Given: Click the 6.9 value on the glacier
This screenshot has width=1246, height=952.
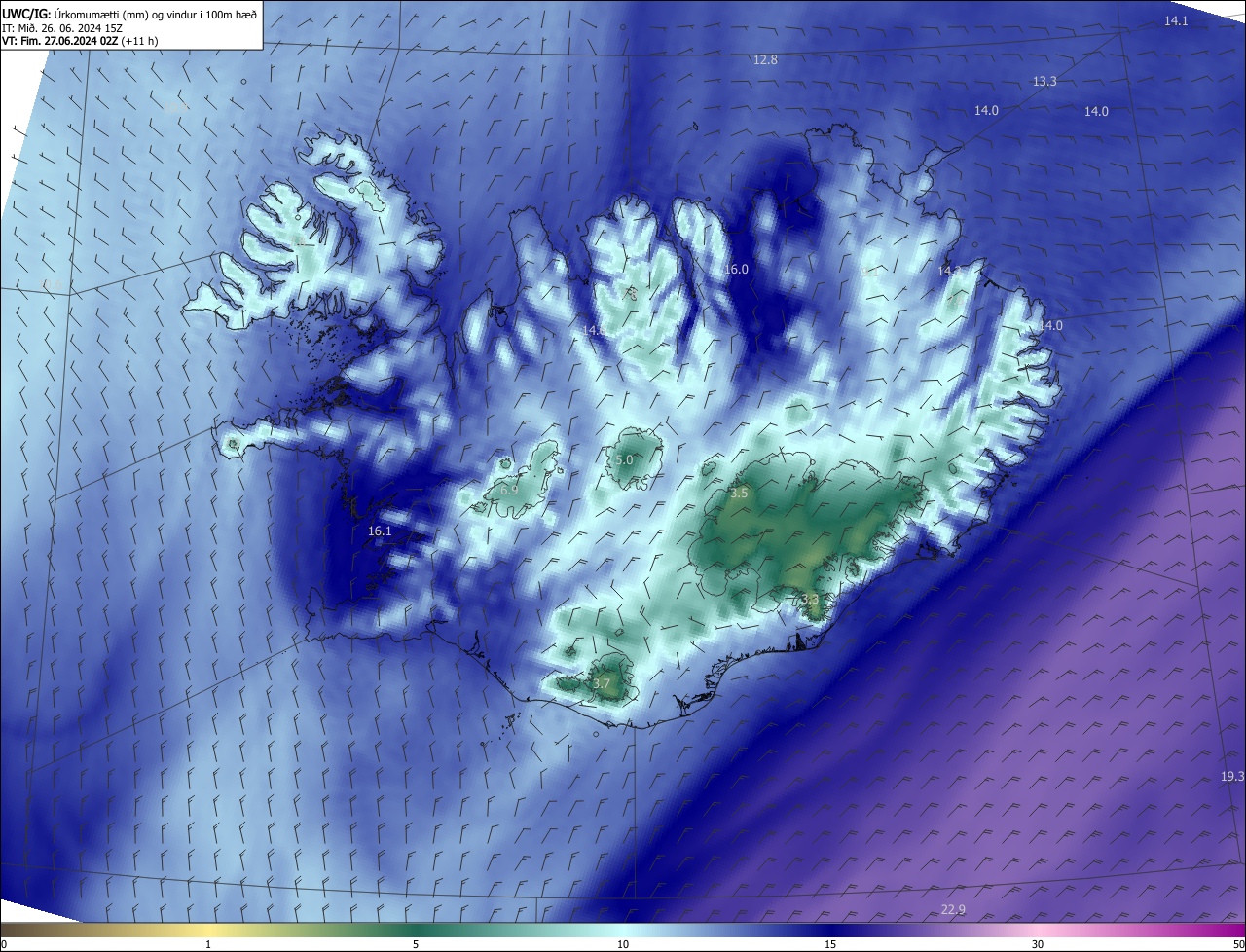Looking at the screenshot, I should point(509,491).
